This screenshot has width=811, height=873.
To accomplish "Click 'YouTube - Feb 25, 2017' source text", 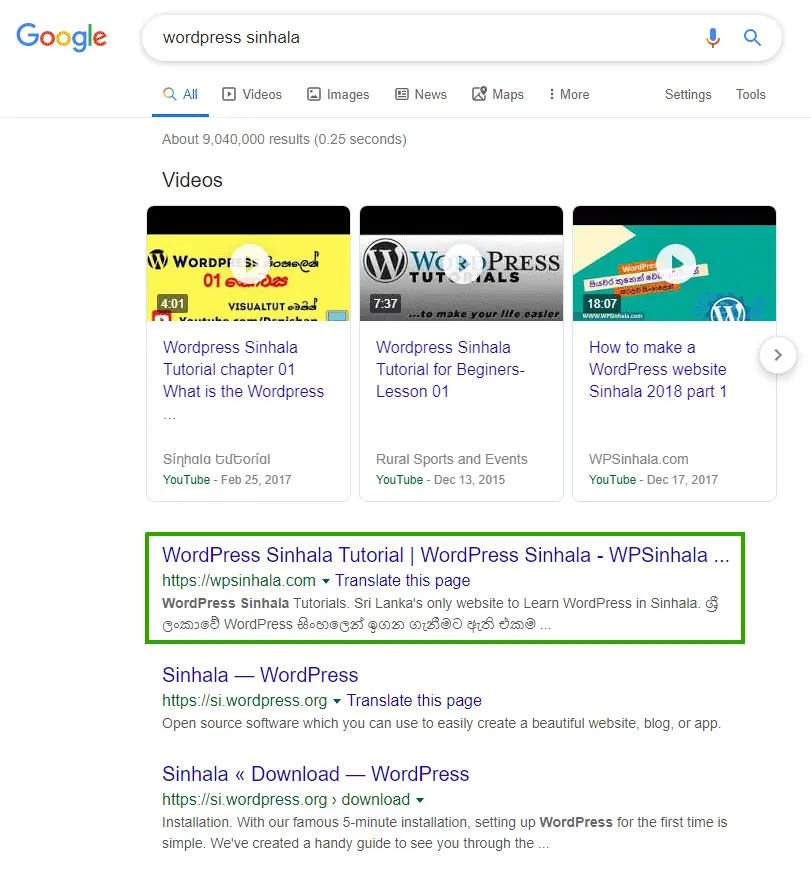I will (227, 479).
